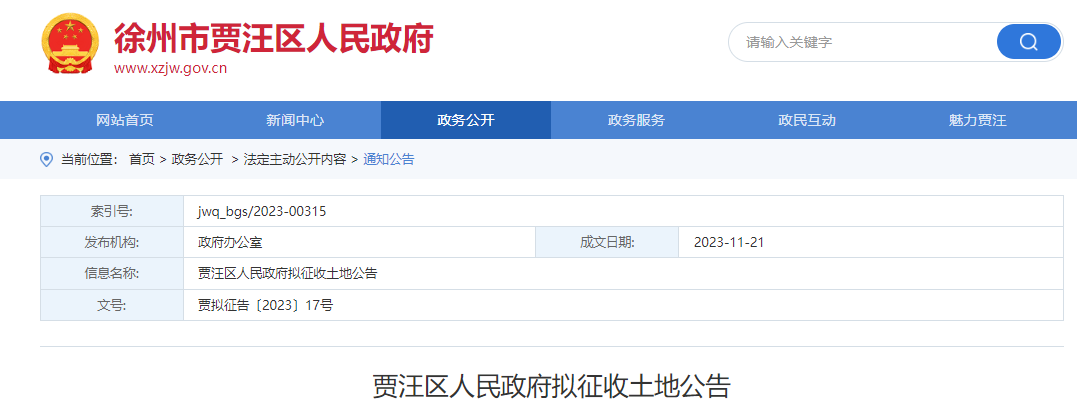
Task: Click 通知公告 breadcrumb link
Action: [389, 159]
